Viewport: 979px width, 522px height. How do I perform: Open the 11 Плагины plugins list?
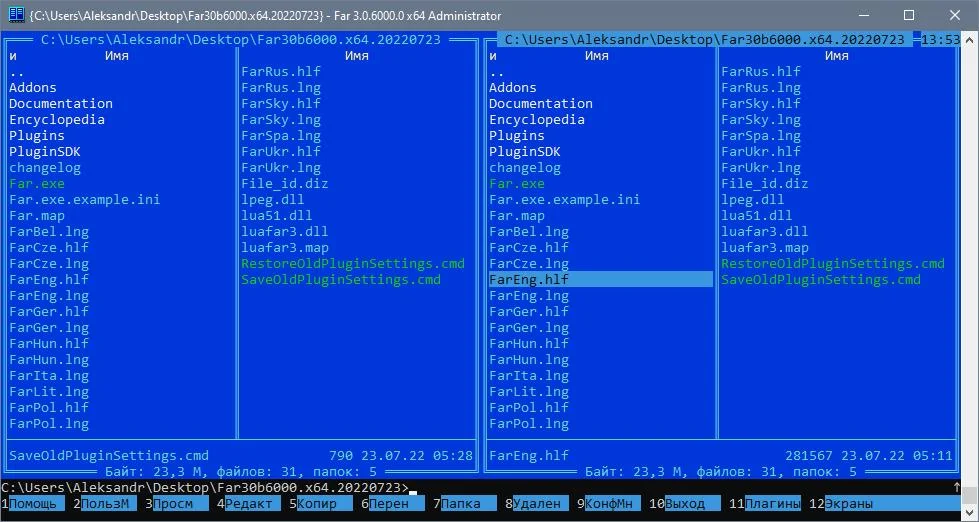point(772,504)
